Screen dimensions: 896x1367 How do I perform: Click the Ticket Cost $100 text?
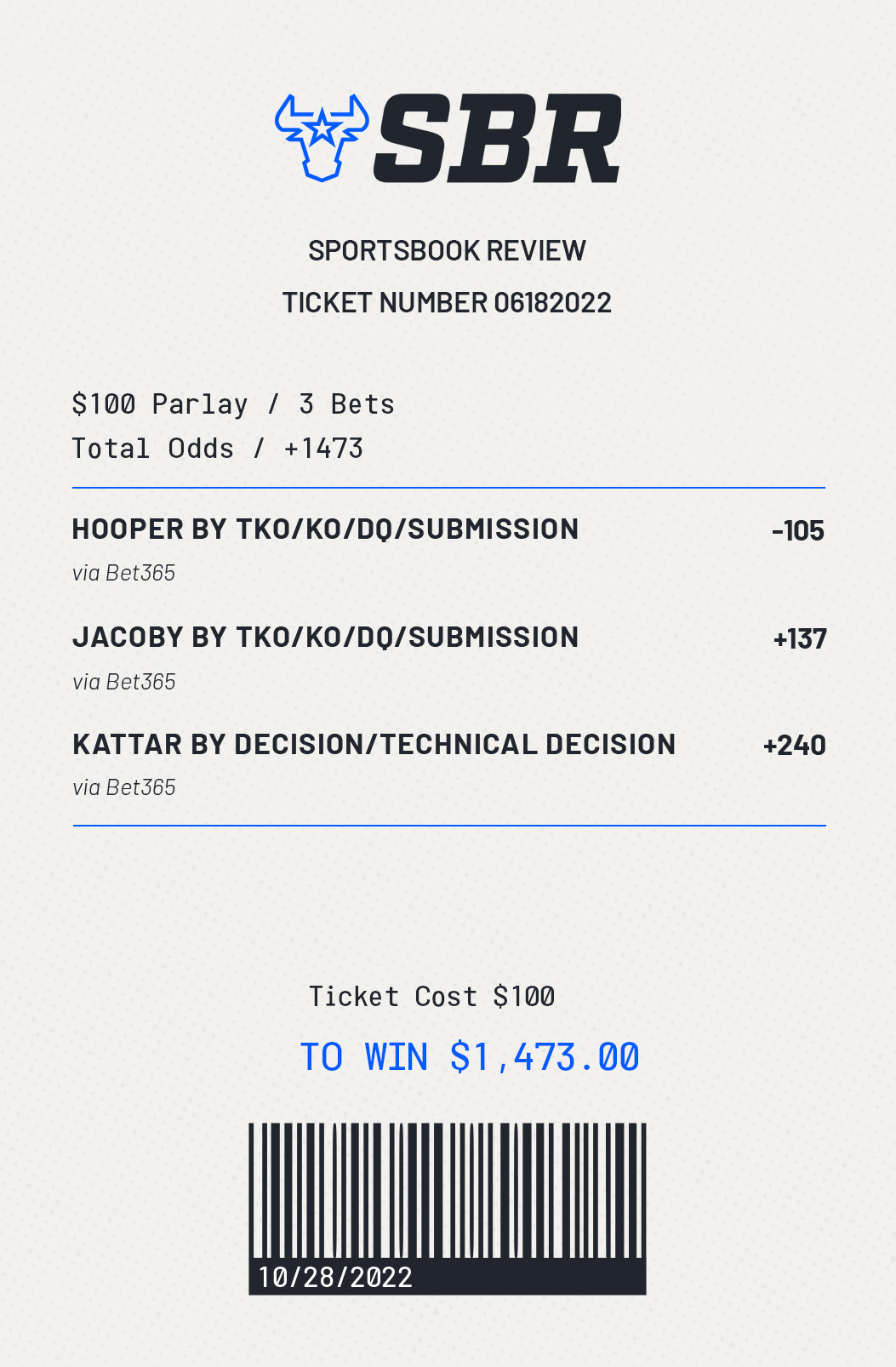(432, 997)
